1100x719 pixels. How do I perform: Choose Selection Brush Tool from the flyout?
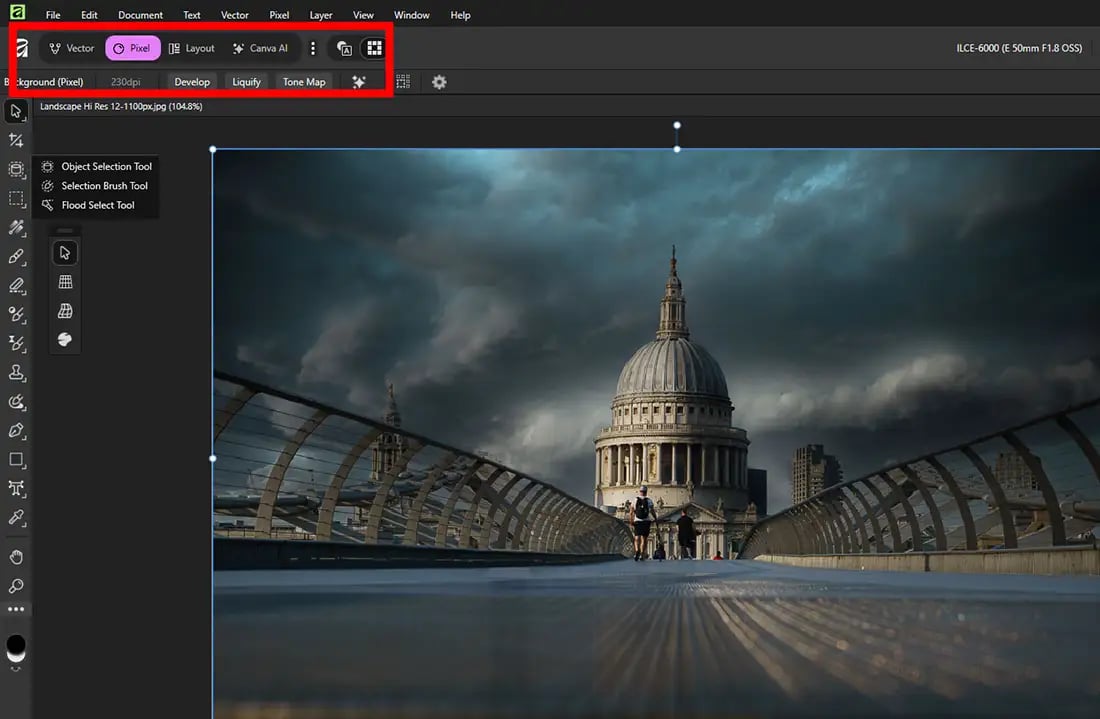coord(97,186)
